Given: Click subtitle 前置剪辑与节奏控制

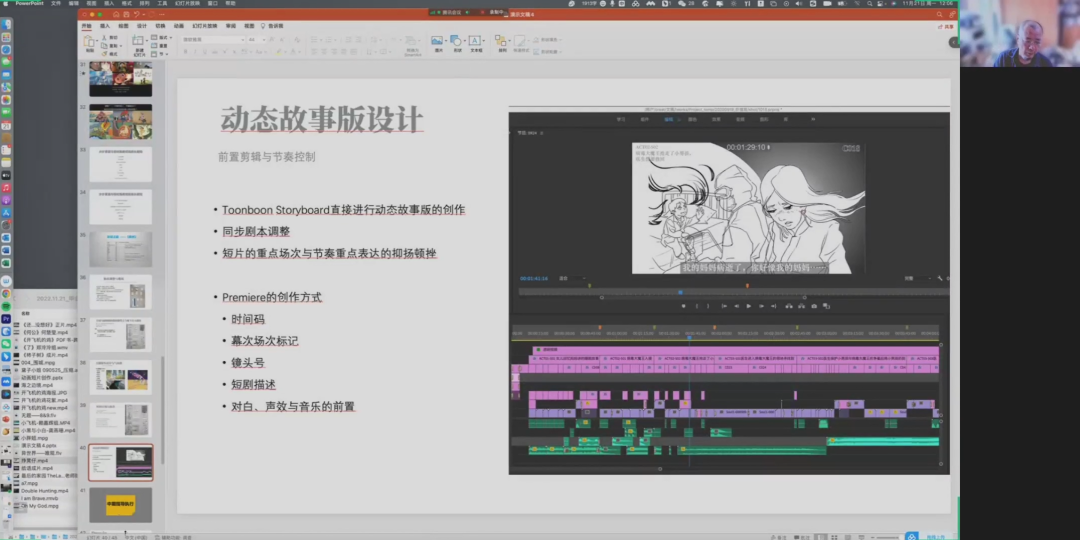Looking at the screenshot, I should (267, 157).
